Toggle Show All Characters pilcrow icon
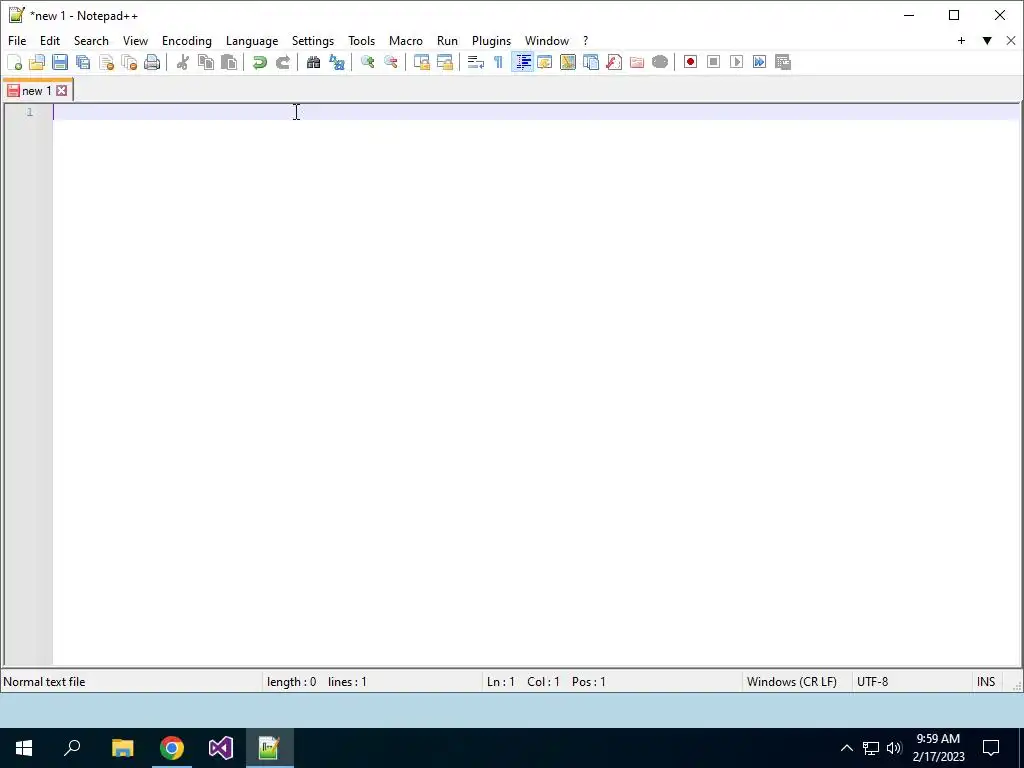1024x768 pixels. coord(498,62)
